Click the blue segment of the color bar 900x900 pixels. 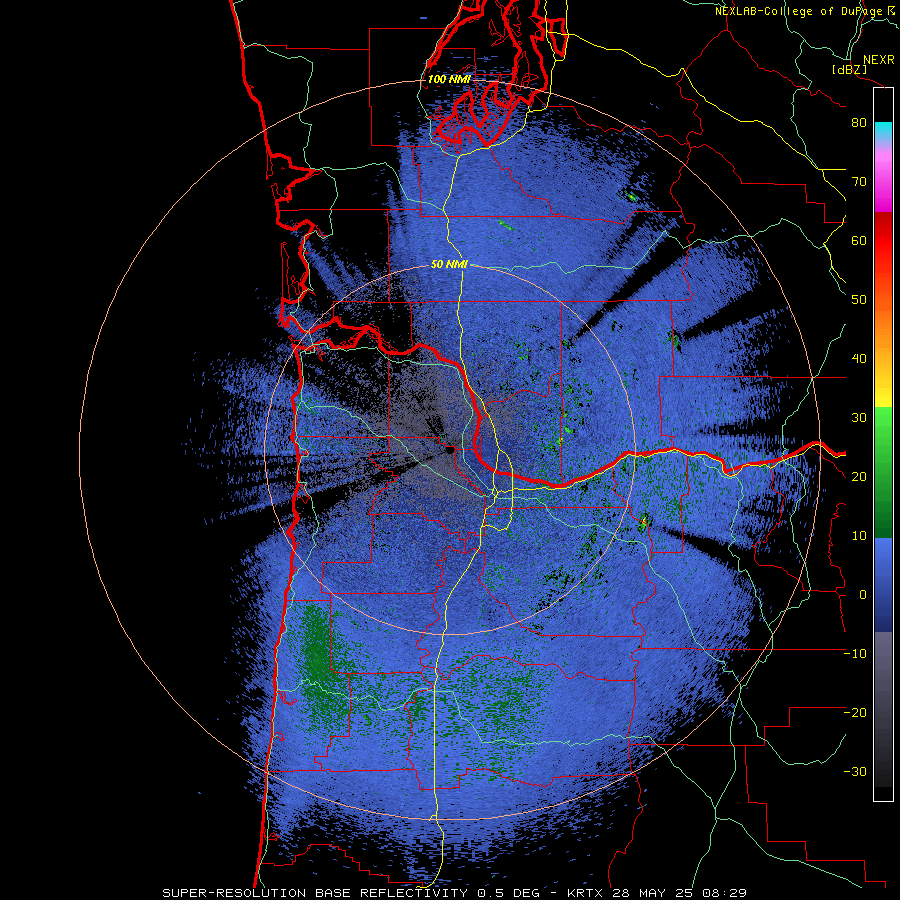(x=883, y=584)
